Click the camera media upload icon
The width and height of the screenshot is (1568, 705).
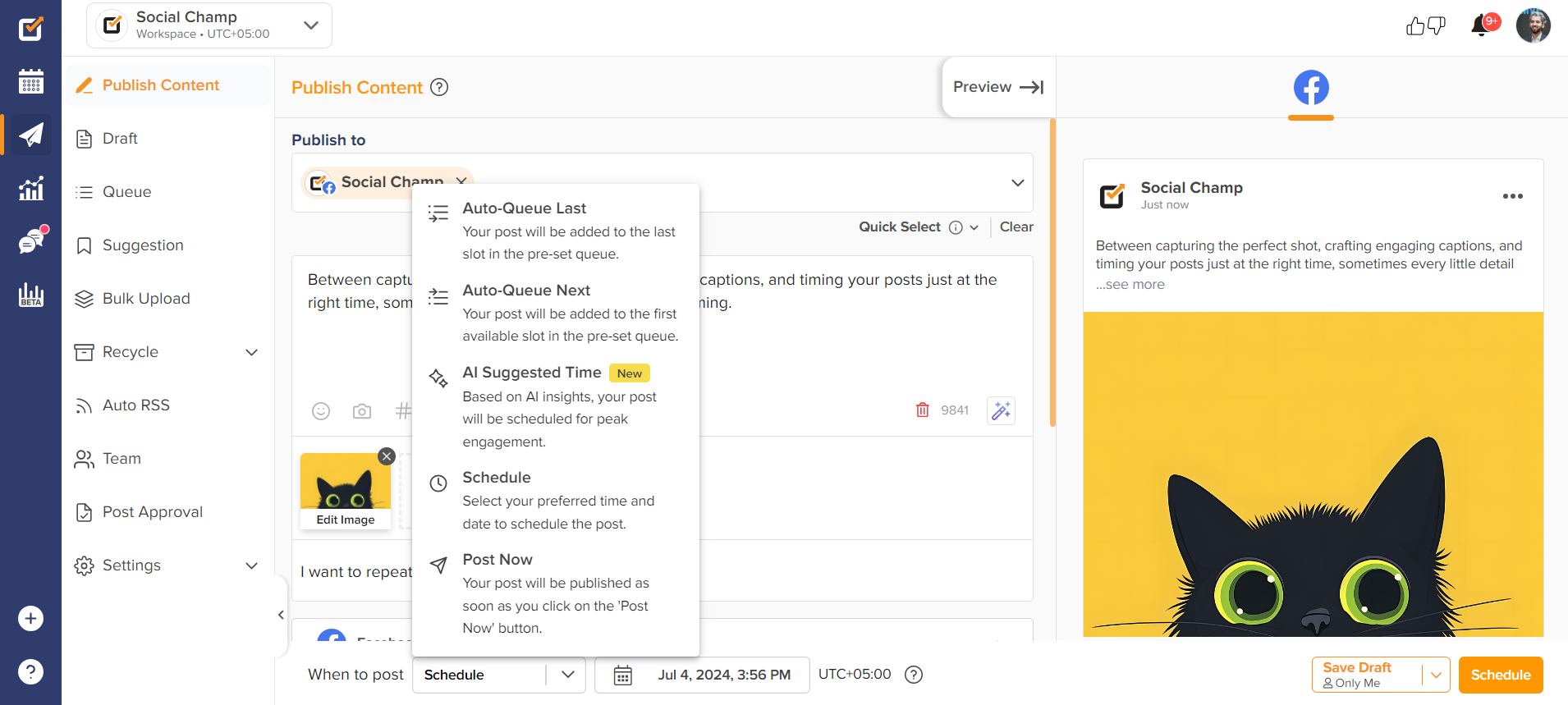pyautogui.click(x=362, y=411)
